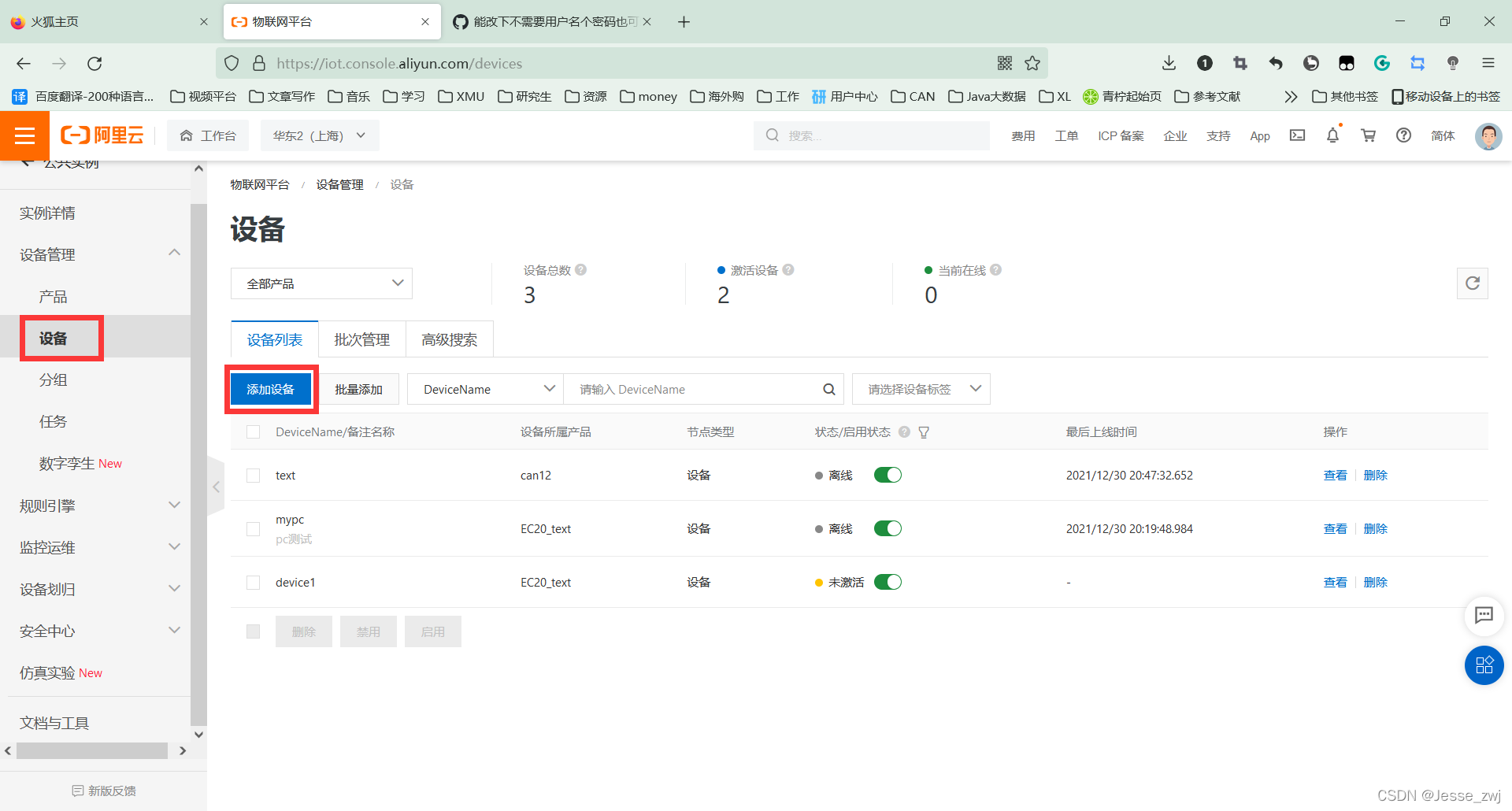This screenshot has height=811, width=1512.
Task: Disable the device1 enable switch
Action: click(888, 582)
